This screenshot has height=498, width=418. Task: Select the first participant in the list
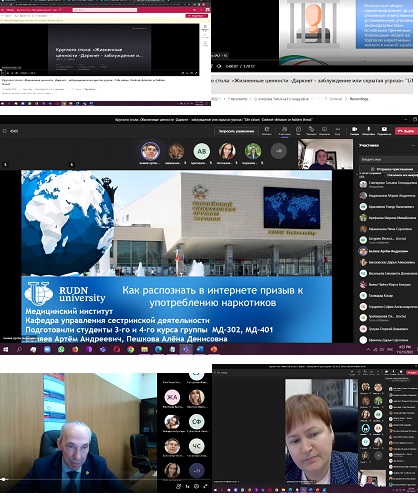pos(388,184)
